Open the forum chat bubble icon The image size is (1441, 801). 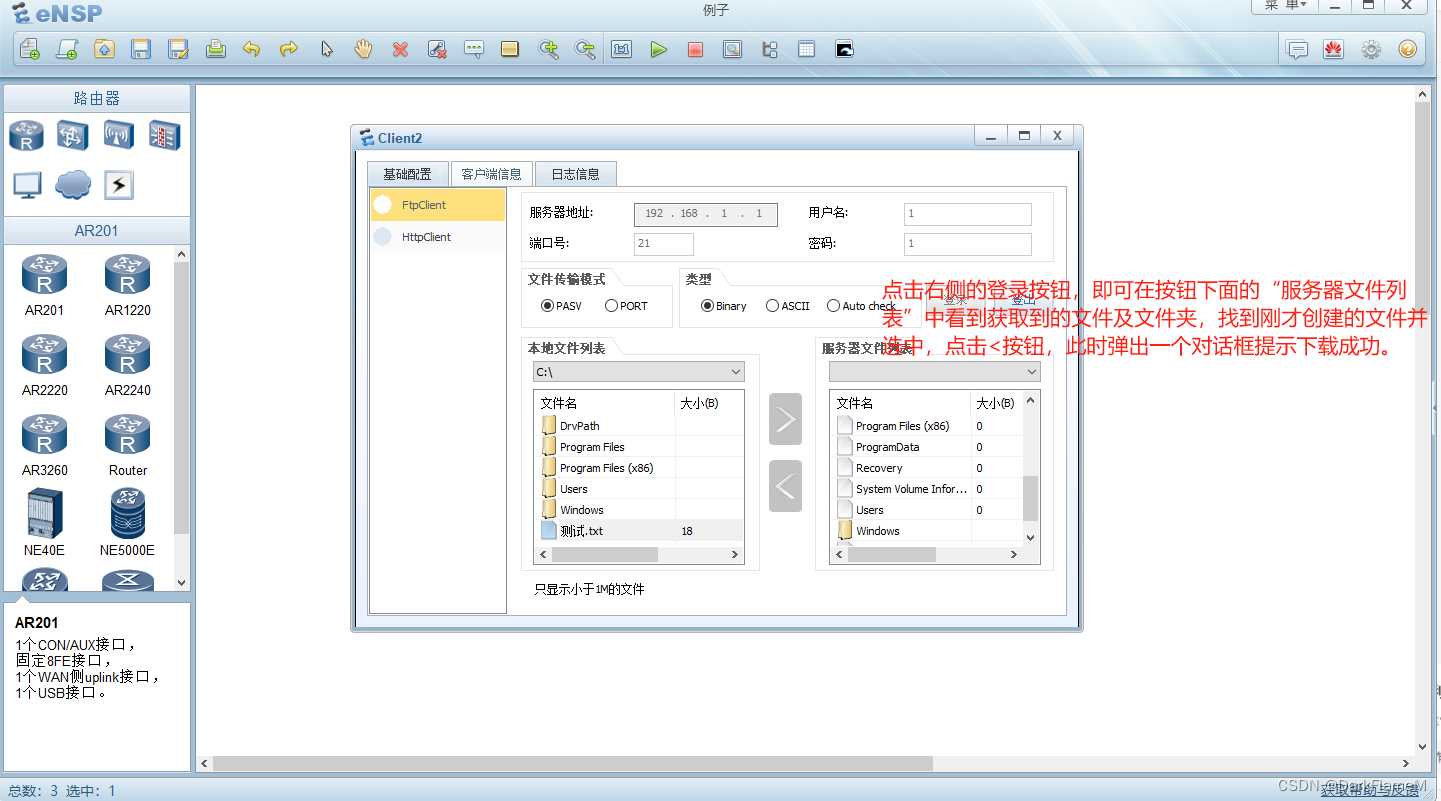pos(1297,49)
